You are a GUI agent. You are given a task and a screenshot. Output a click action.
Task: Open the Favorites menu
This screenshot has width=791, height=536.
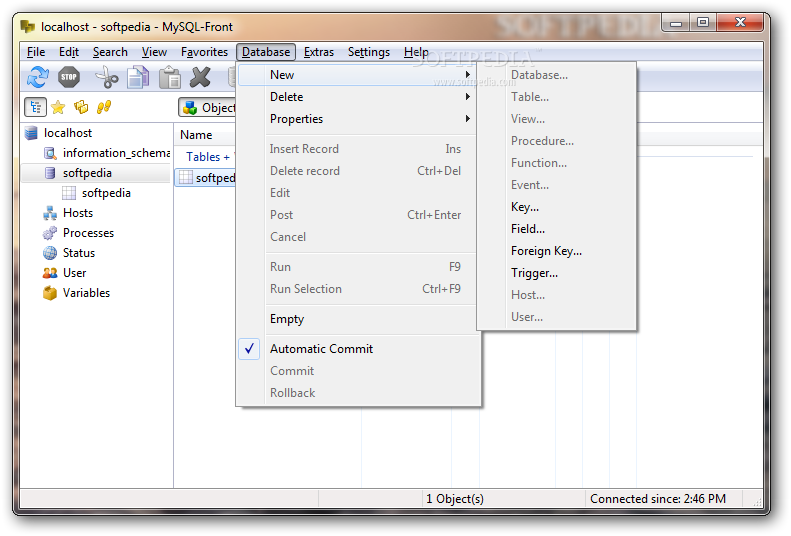[204, 52]
